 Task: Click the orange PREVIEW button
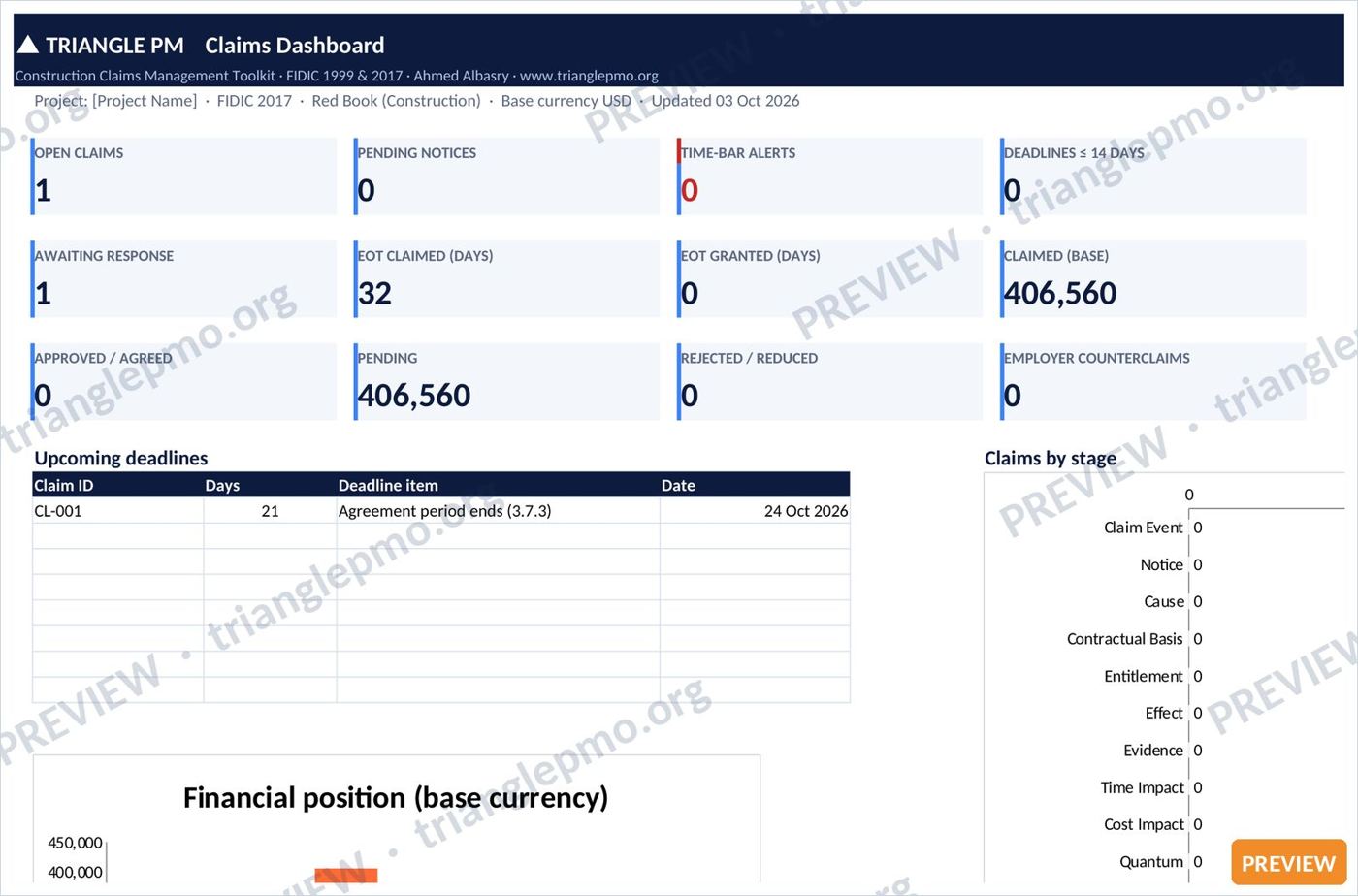[1288, 862]
